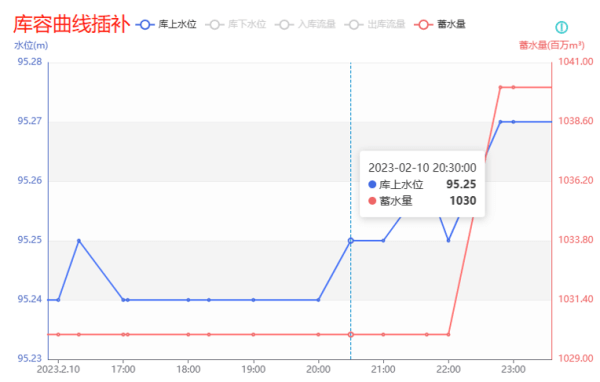Click the blue legend circle icon for 库上水位

click(145, 25)
